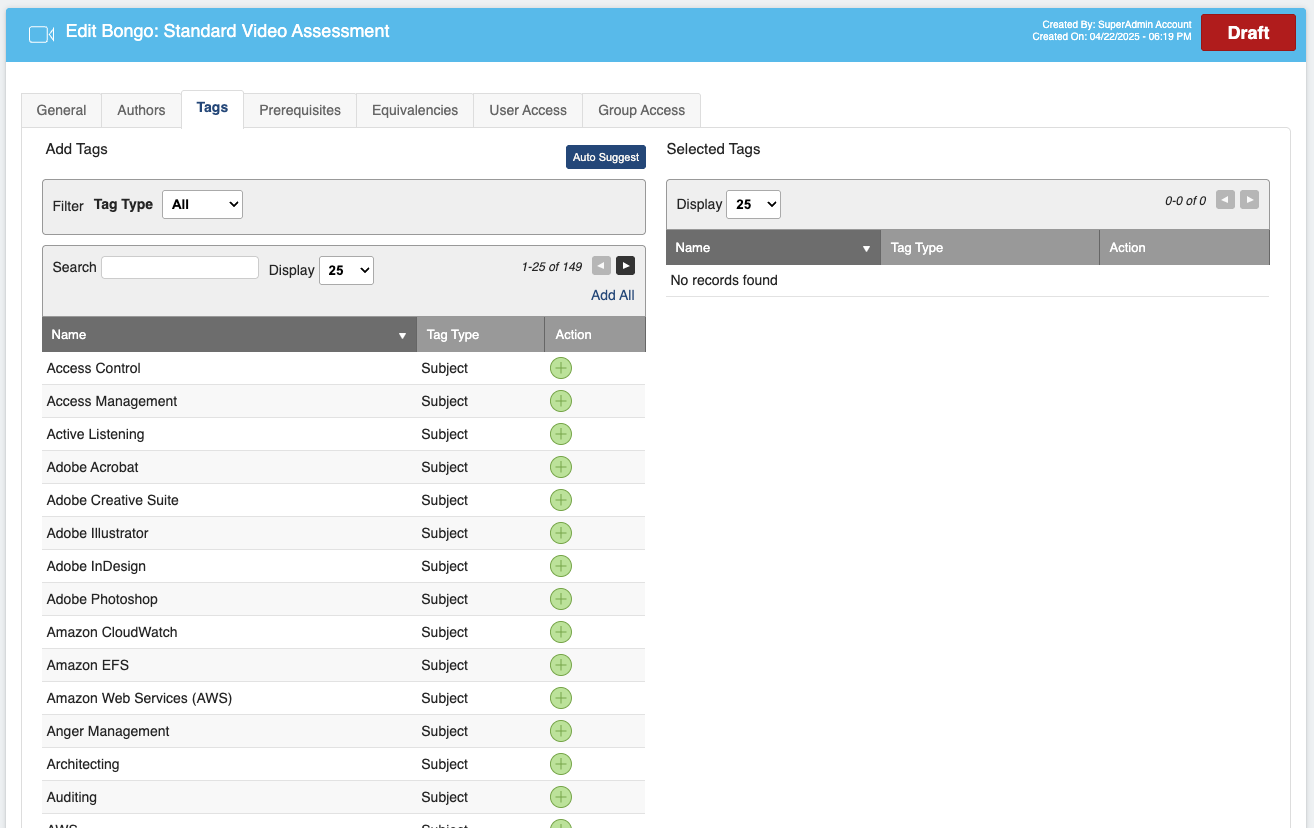Click the '1-25 of 149' pagination text
This screenshot has width=1314, height=828.
coord(552,267)
